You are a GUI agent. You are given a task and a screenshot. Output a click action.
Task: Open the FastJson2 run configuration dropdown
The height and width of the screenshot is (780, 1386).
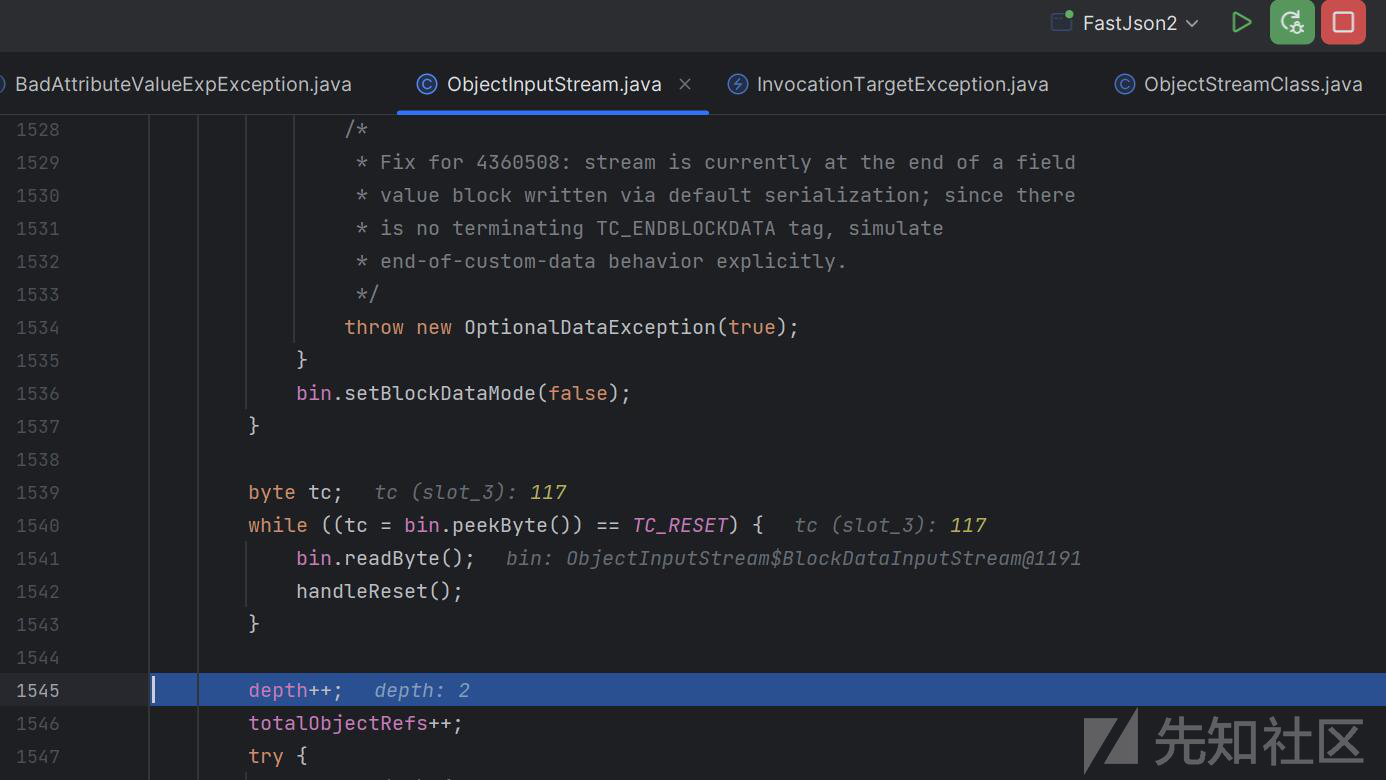(1140, 23)
